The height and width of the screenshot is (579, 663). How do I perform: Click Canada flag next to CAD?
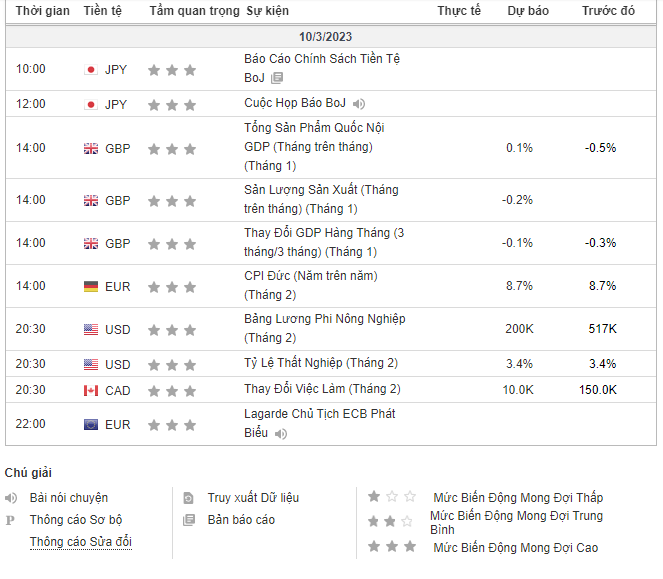pyautogui.click(x=91, y=390)
